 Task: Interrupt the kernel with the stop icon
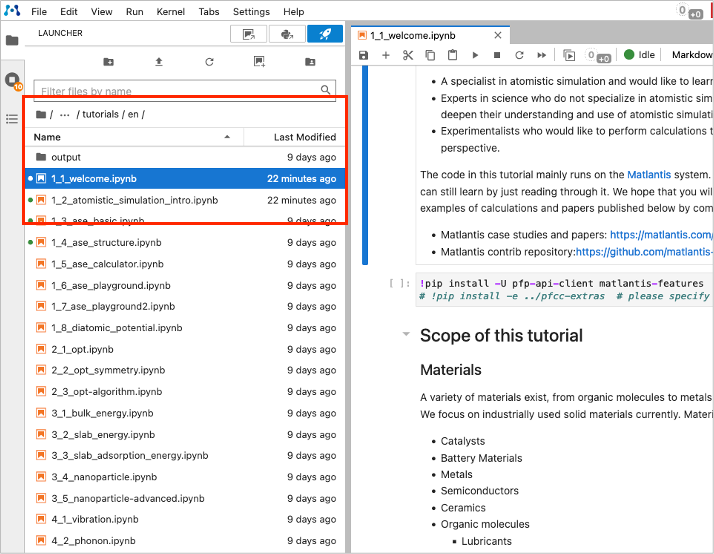(x=497, y=55)
